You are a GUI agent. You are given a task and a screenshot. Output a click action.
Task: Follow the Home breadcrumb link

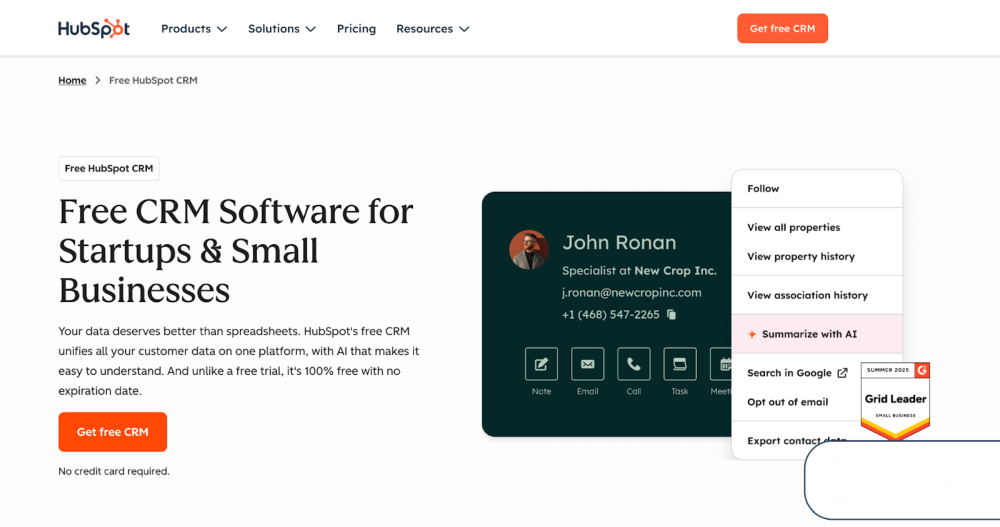[72, 80]
